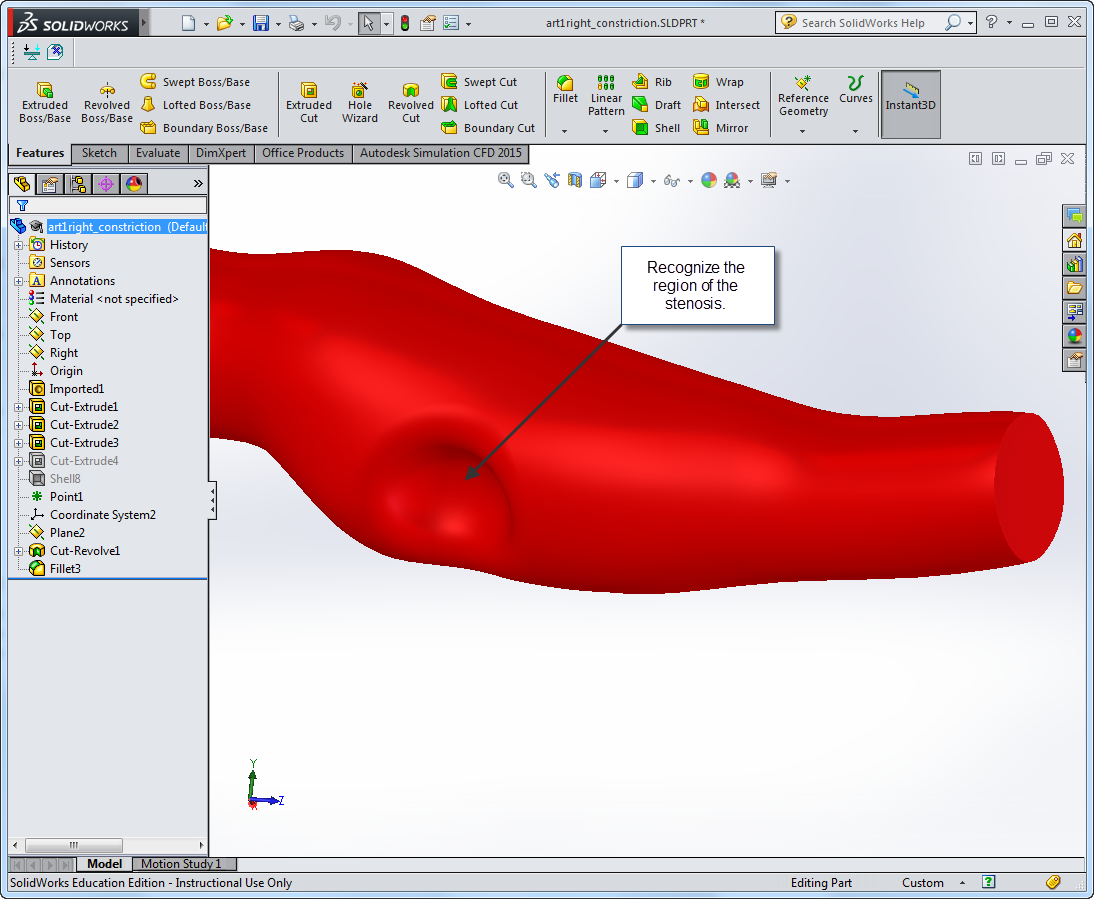Use the Linear Pattern tool
Screen dimensions: 1094x899
pos(606,96)
